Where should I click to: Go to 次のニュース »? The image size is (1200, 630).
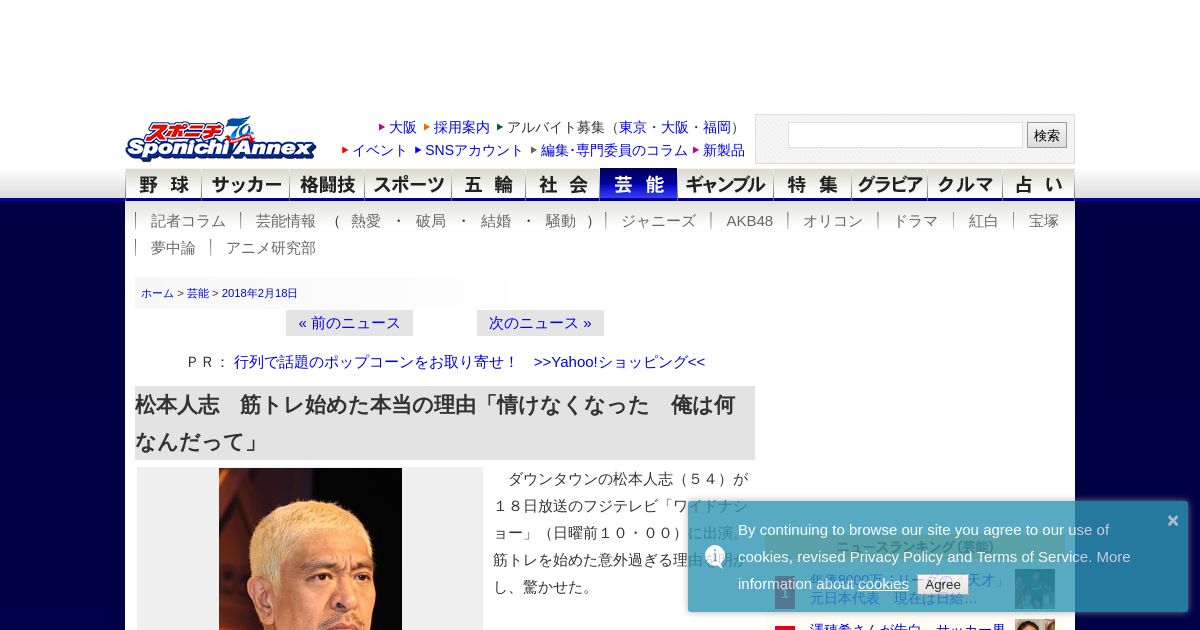click(540, 323)
